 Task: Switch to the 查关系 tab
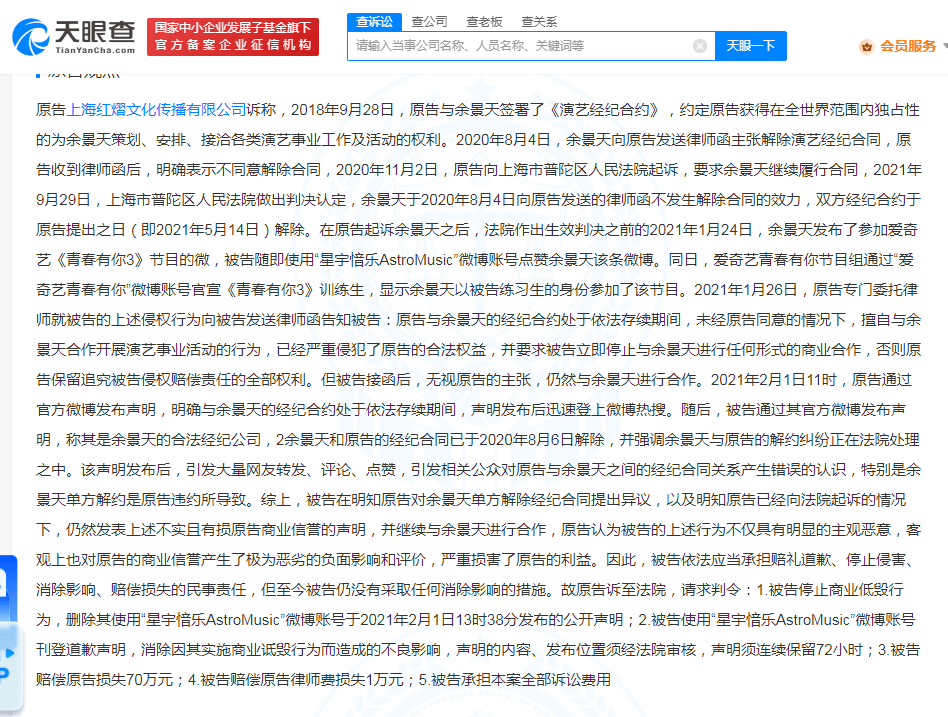539,22
